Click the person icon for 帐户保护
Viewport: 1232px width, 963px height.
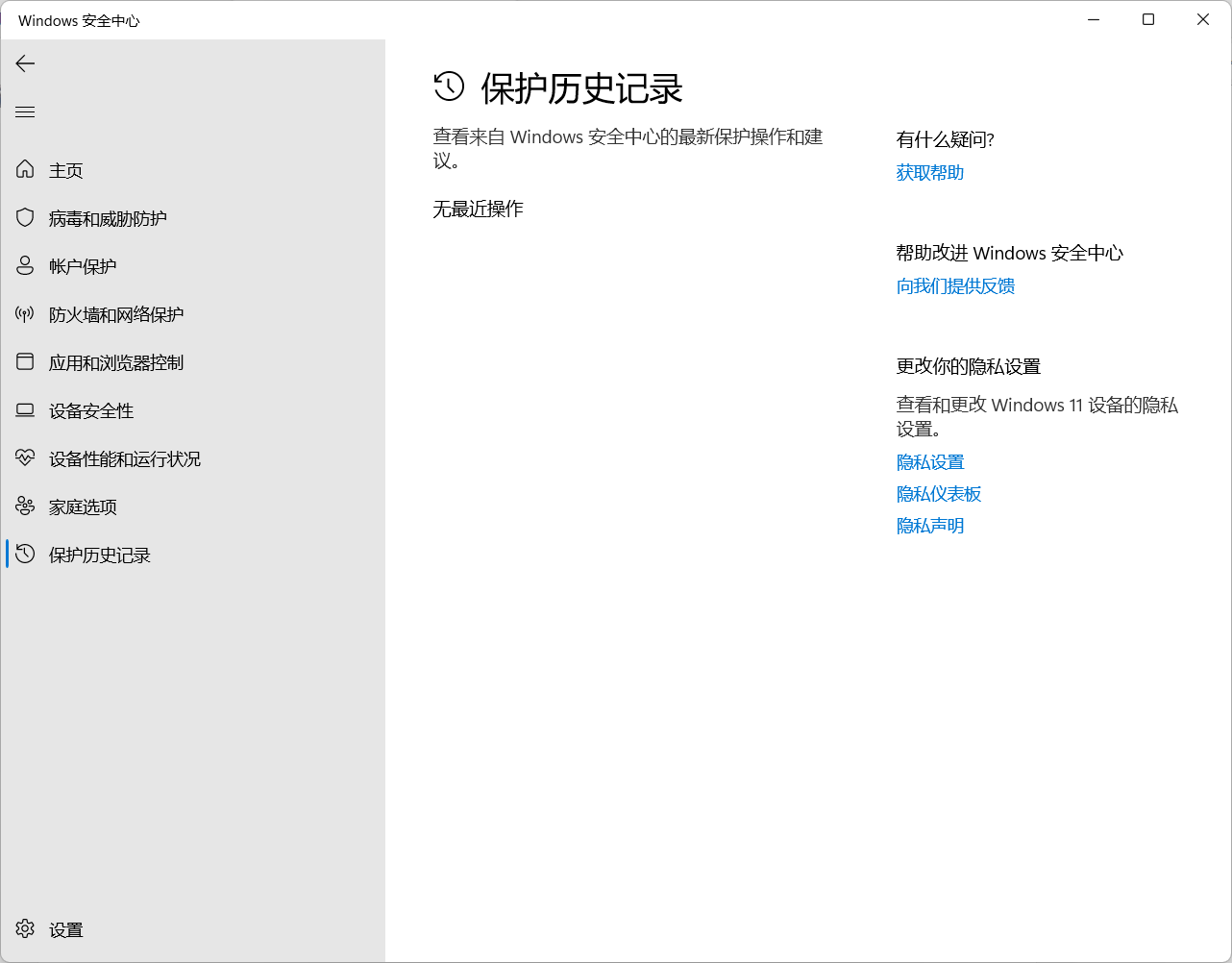(25, 266)
